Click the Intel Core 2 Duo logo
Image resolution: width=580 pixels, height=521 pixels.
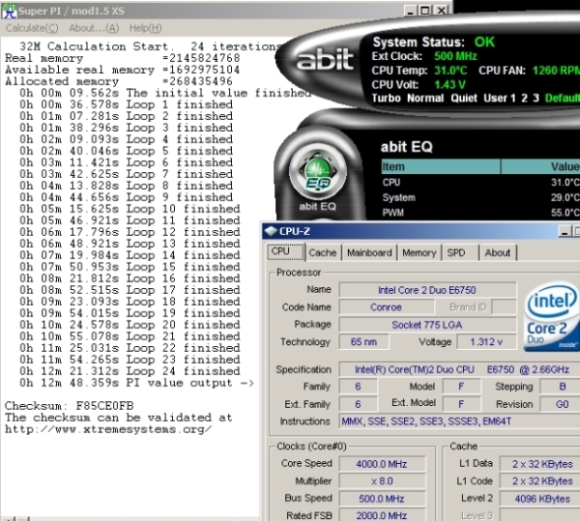(552, 317)
